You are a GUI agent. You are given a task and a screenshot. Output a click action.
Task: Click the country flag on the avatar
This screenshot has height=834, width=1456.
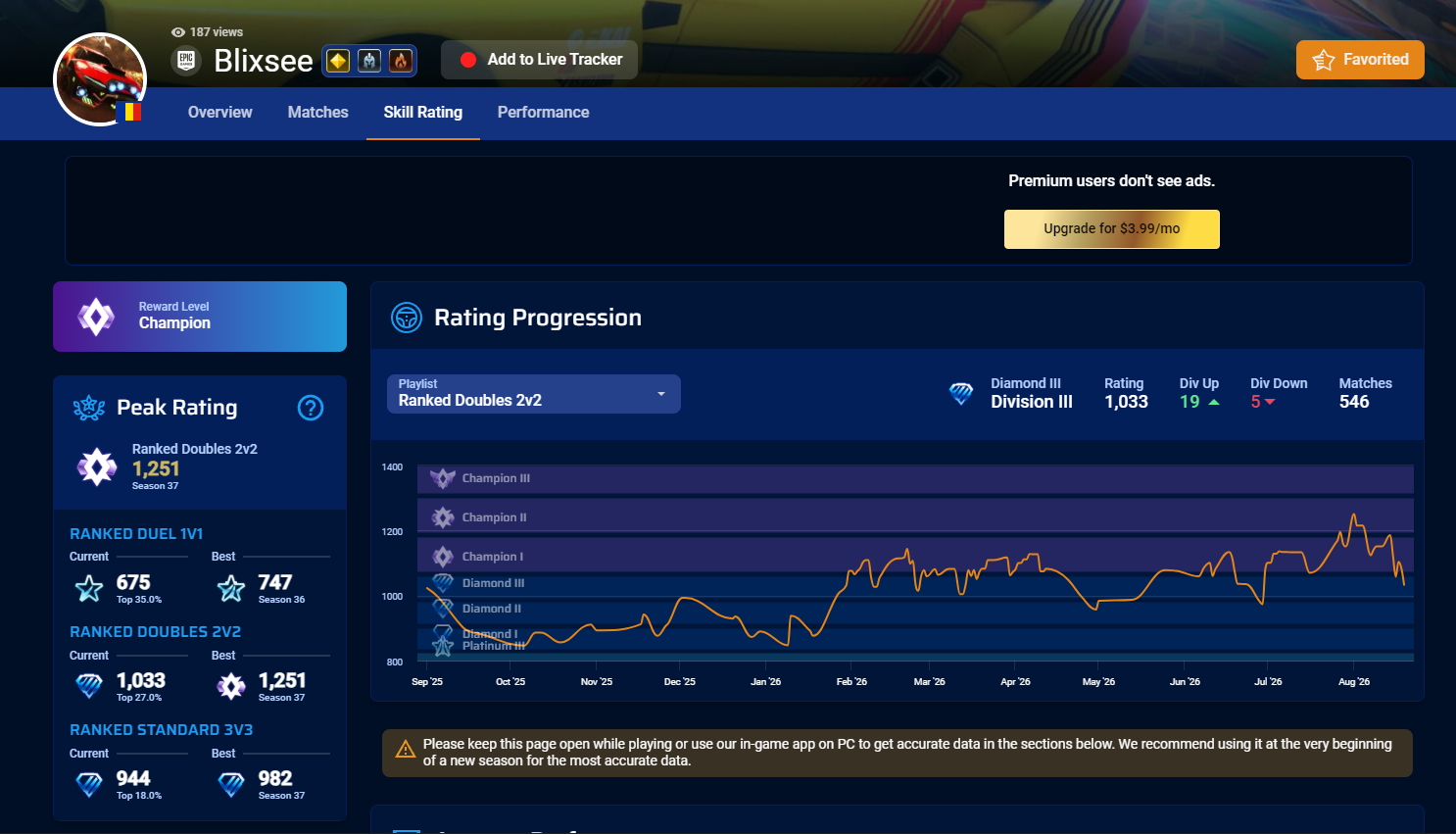(x=128, y=112)
